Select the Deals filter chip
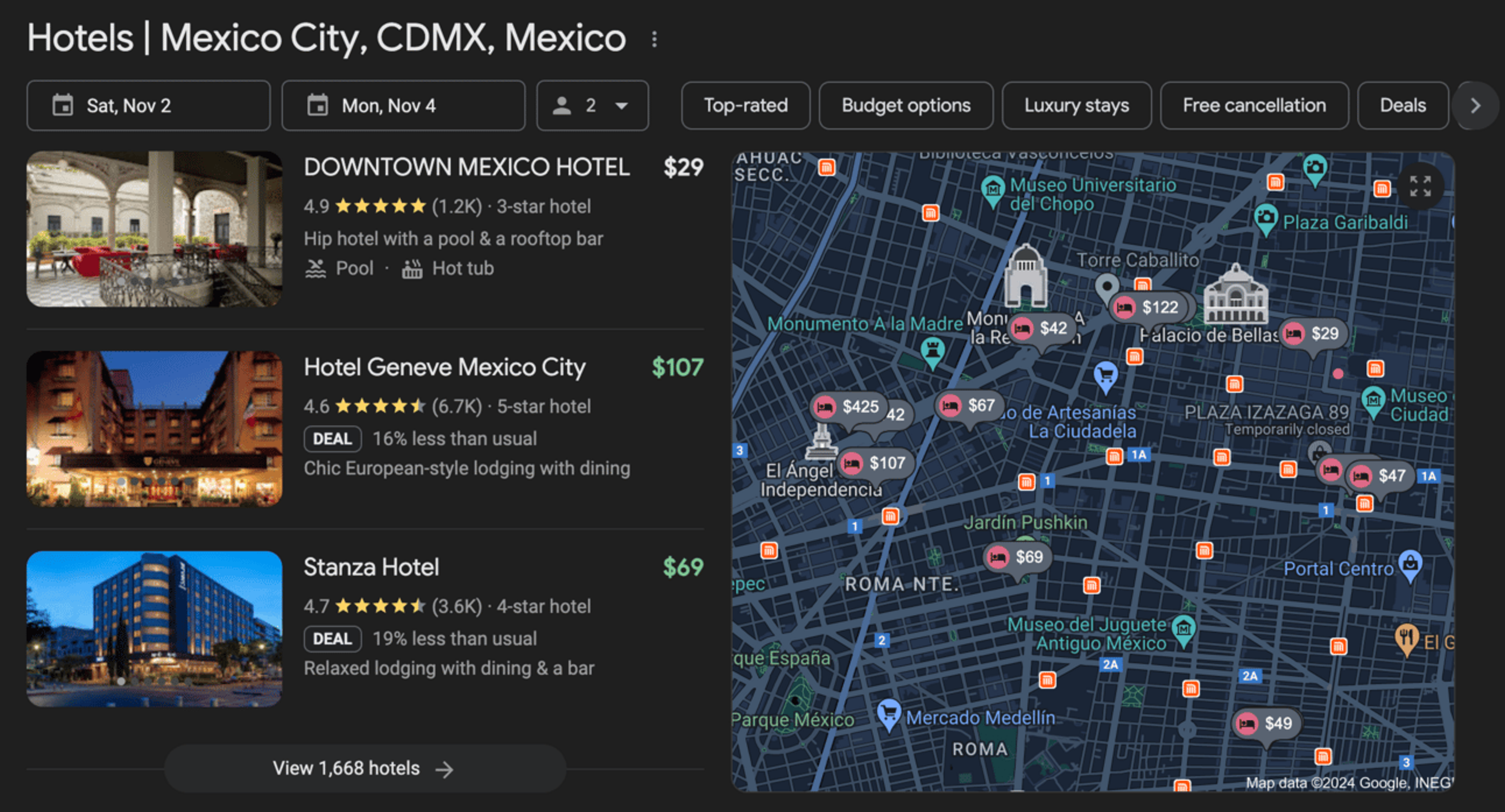Viewport: 1505px width, 812px height. pyautogui.click(x=1402, y=106)
